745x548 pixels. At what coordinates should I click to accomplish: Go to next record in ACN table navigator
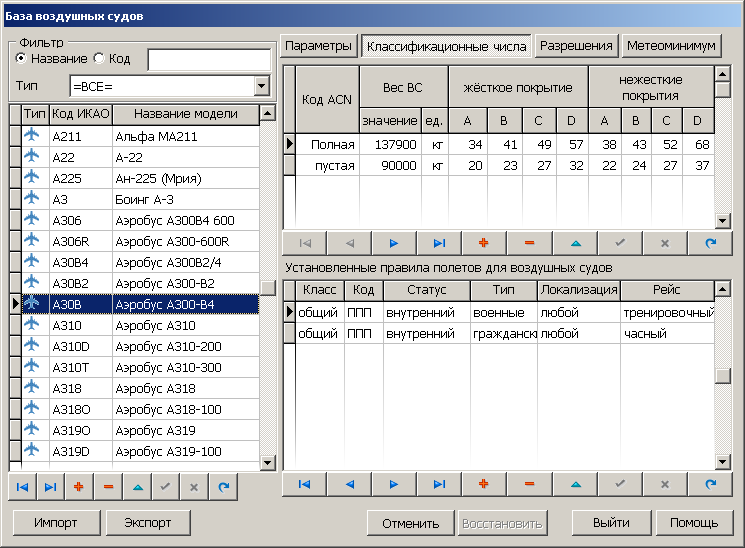[x=393, y=243]
